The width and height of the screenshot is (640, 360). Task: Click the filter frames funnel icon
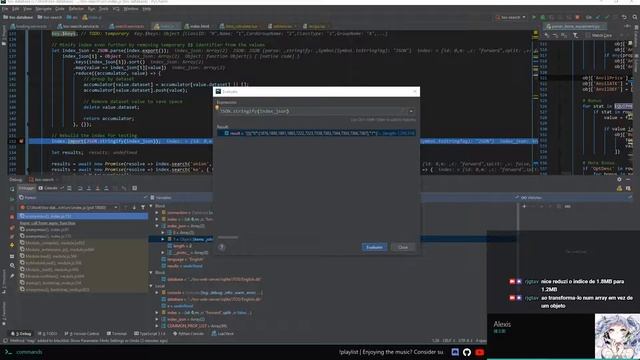tap(143, 207)
